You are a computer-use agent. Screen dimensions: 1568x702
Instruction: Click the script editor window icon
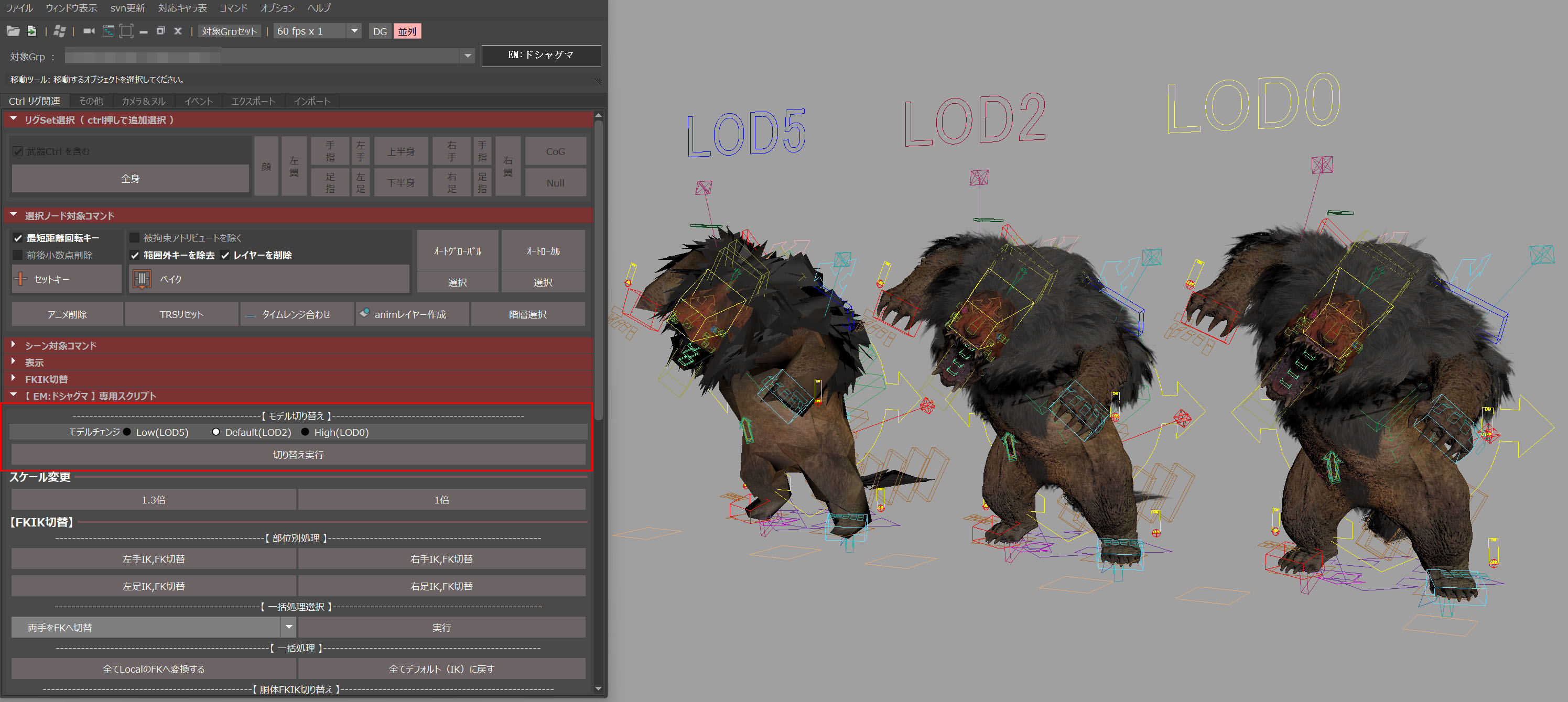[109, 31]
